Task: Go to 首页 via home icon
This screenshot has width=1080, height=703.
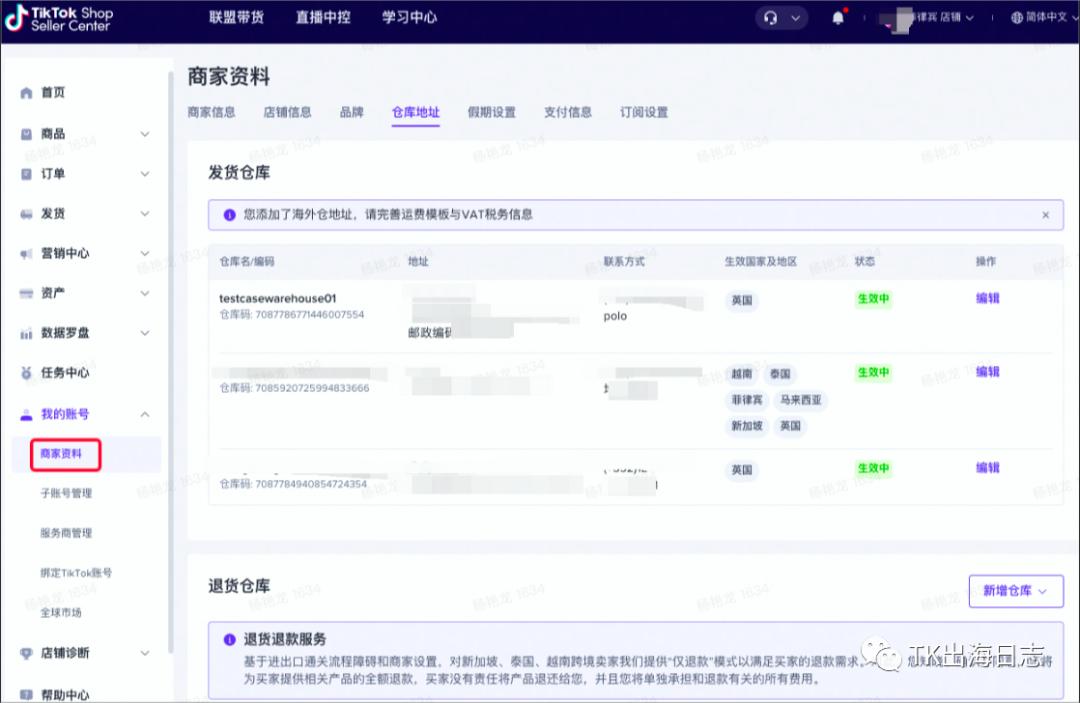Action: 27,93
